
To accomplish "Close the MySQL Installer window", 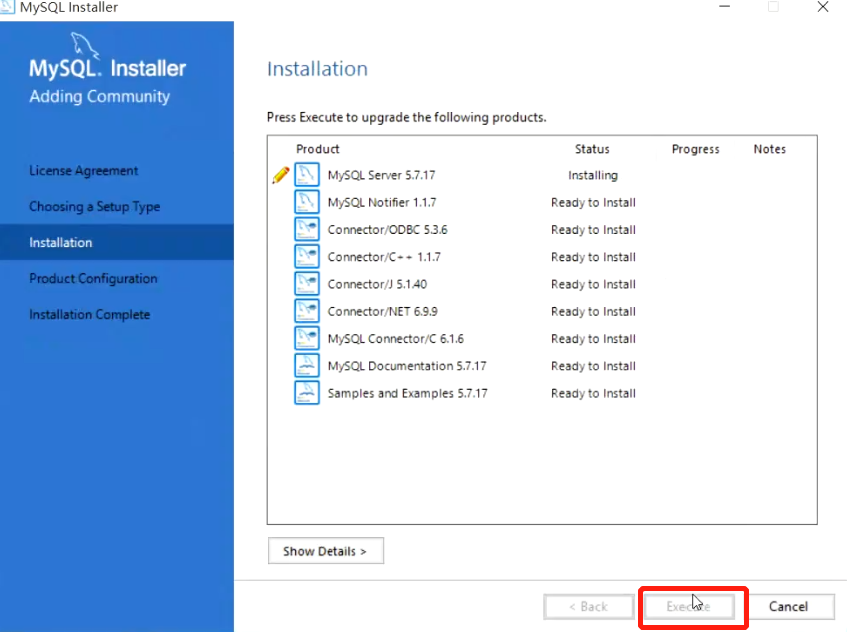I will (823, 6).
